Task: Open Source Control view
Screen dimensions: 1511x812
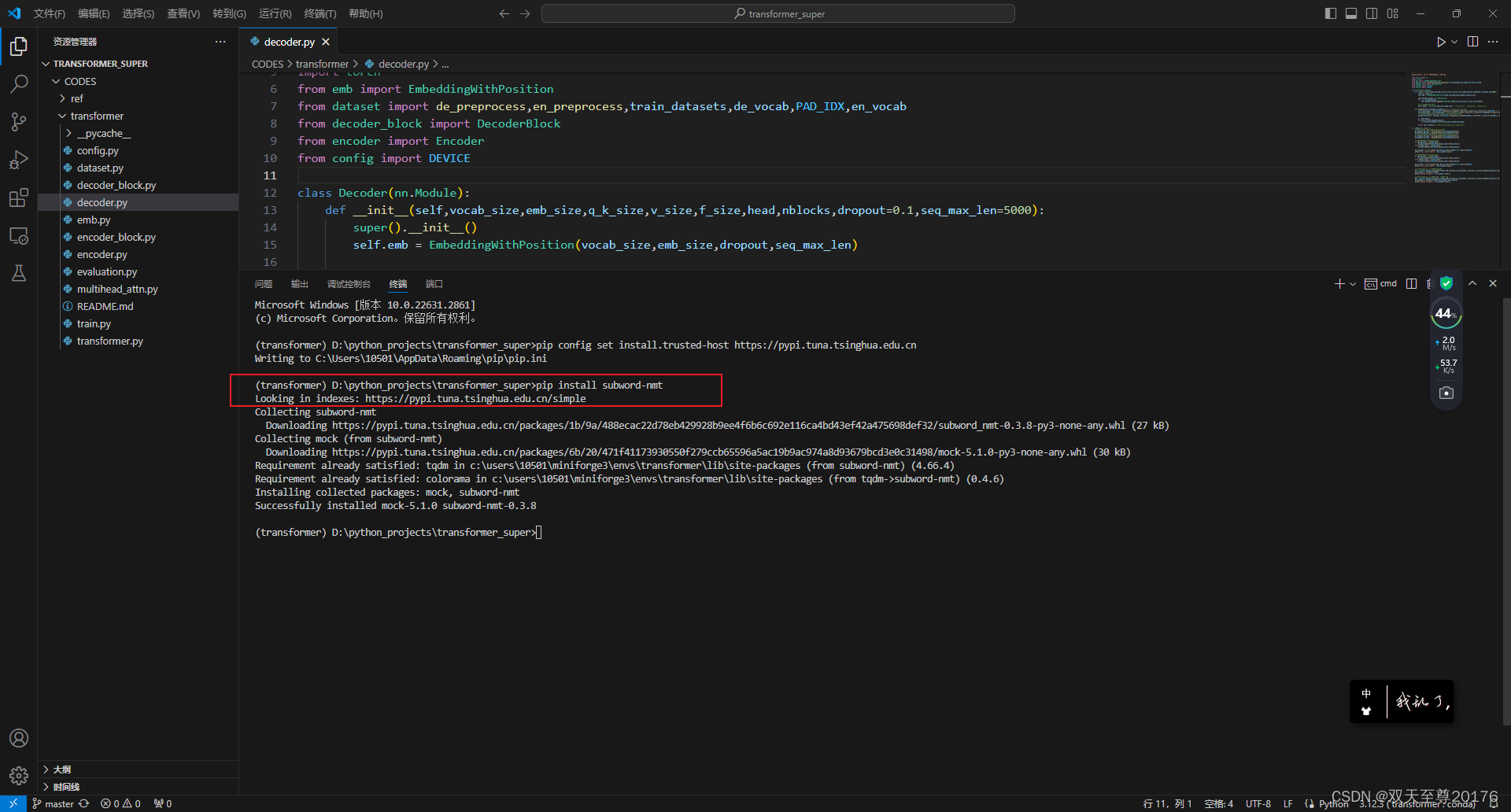Action: click(x=19, y=121)
